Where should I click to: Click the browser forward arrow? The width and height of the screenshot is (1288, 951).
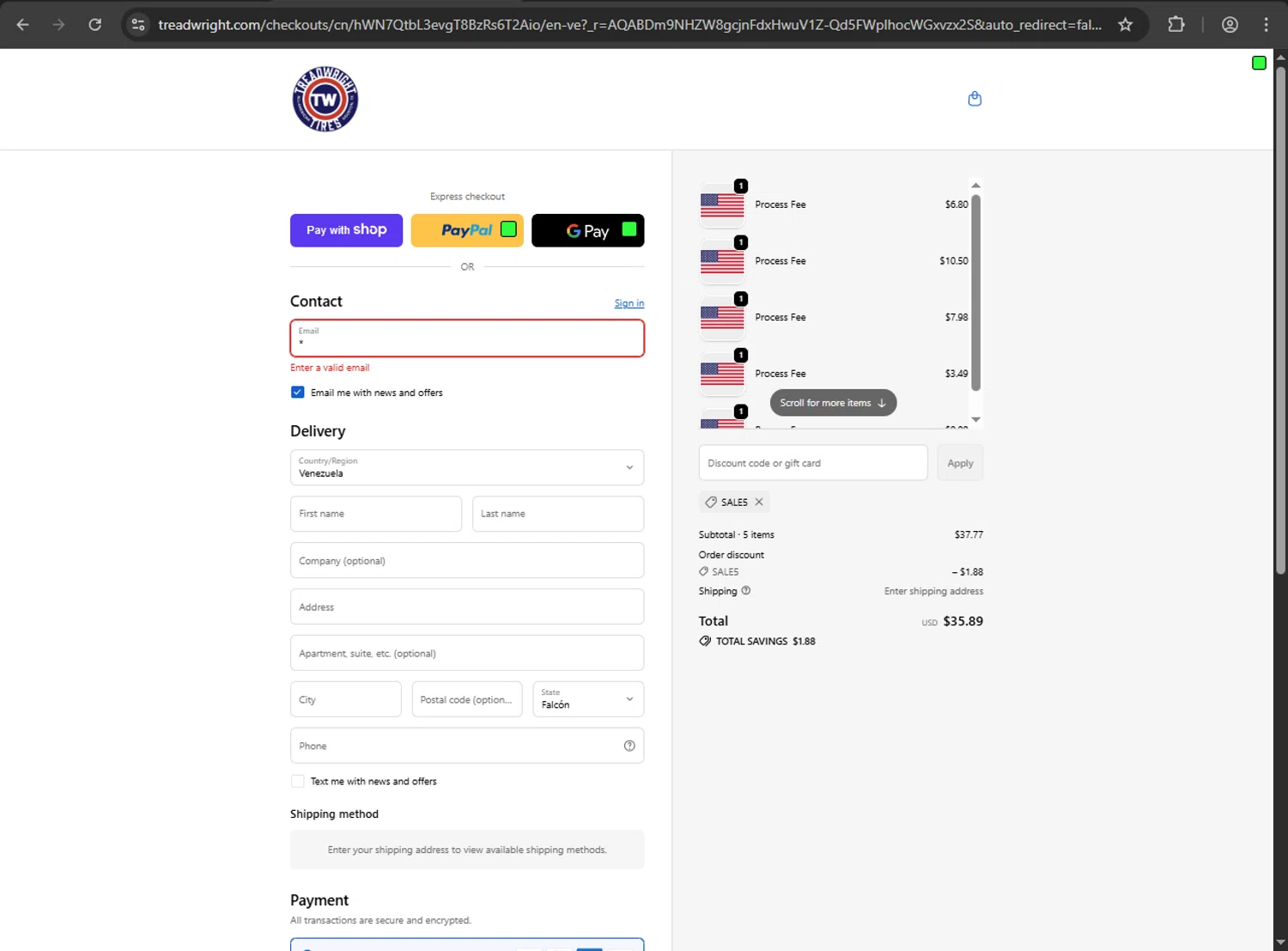58,25
